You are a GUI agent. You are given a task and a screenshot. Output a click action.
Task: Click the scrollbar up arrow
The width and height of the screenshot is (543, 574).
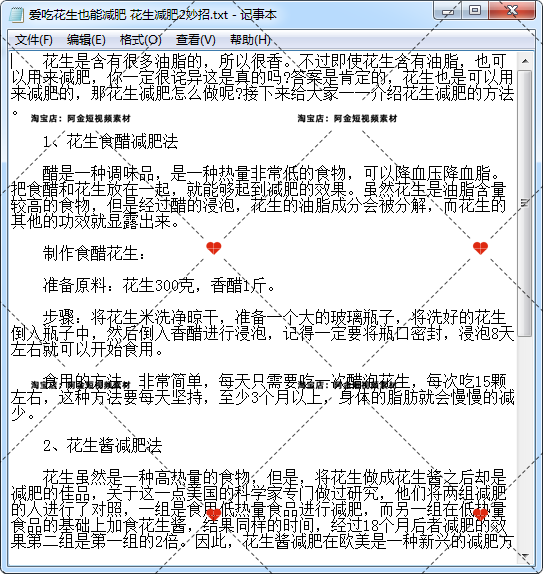coord(525,61)
